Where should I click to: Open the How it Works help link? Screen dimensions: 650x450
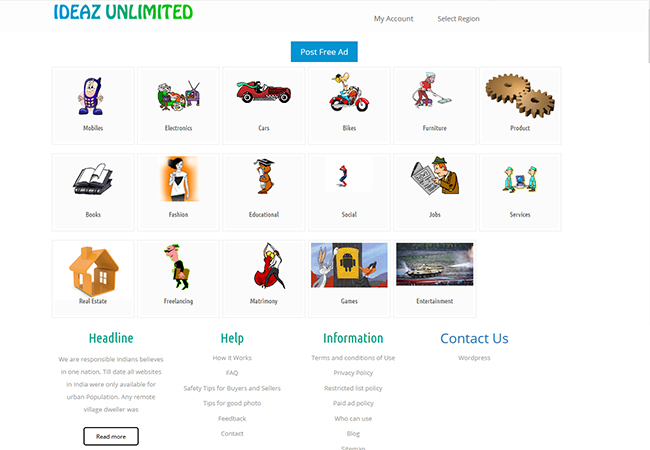[x=232, y=358]
